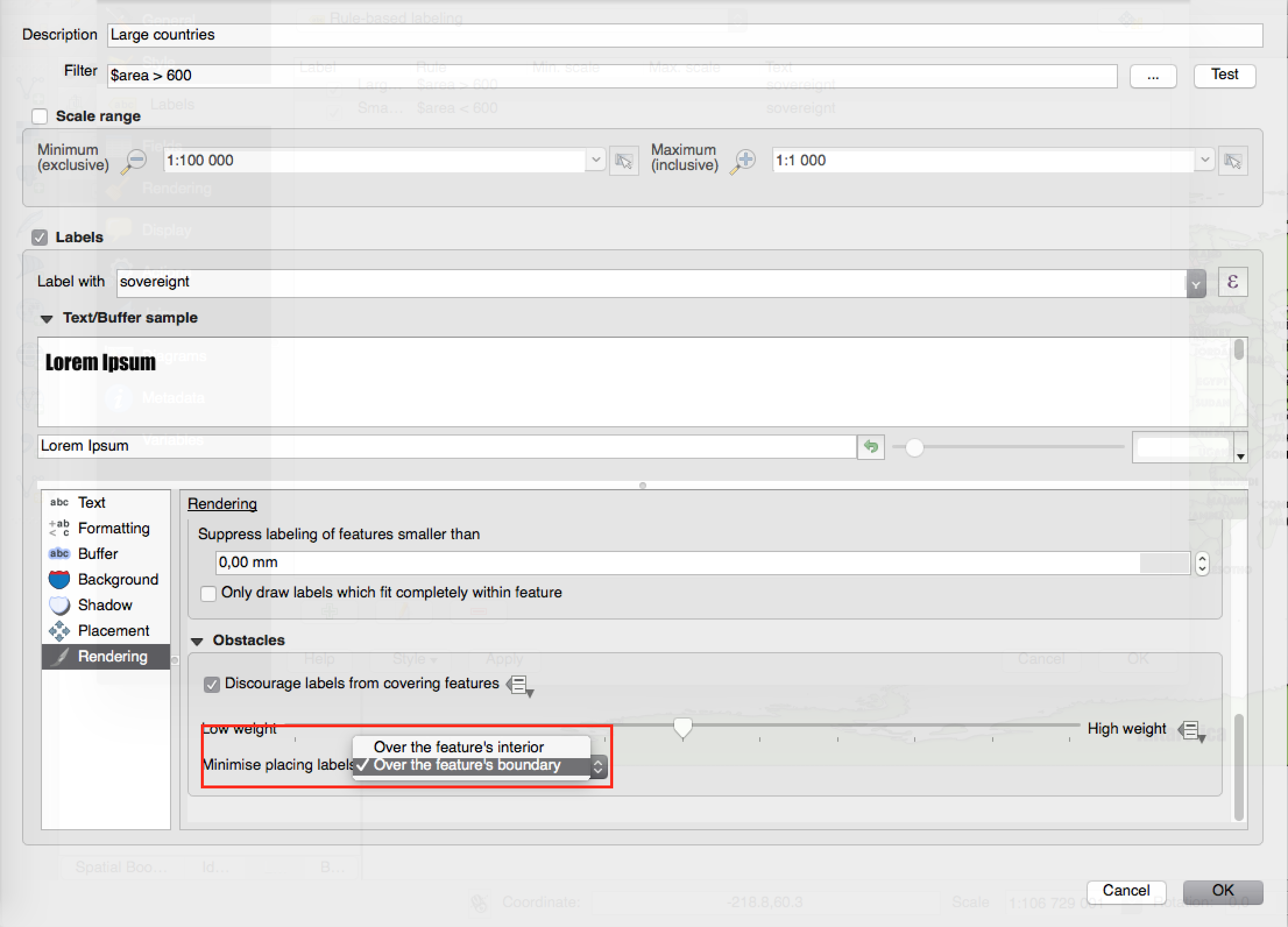Set maximum scale from the map canvas
This screenshot has width=1288, height=927.
(x=1233, y=161)
